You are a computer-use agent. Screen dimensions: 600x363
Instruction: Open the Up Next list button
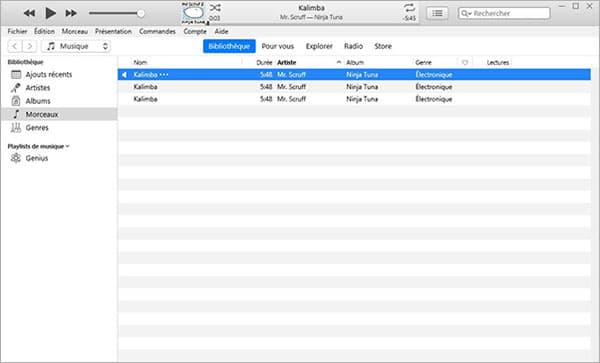coord(437,13)
